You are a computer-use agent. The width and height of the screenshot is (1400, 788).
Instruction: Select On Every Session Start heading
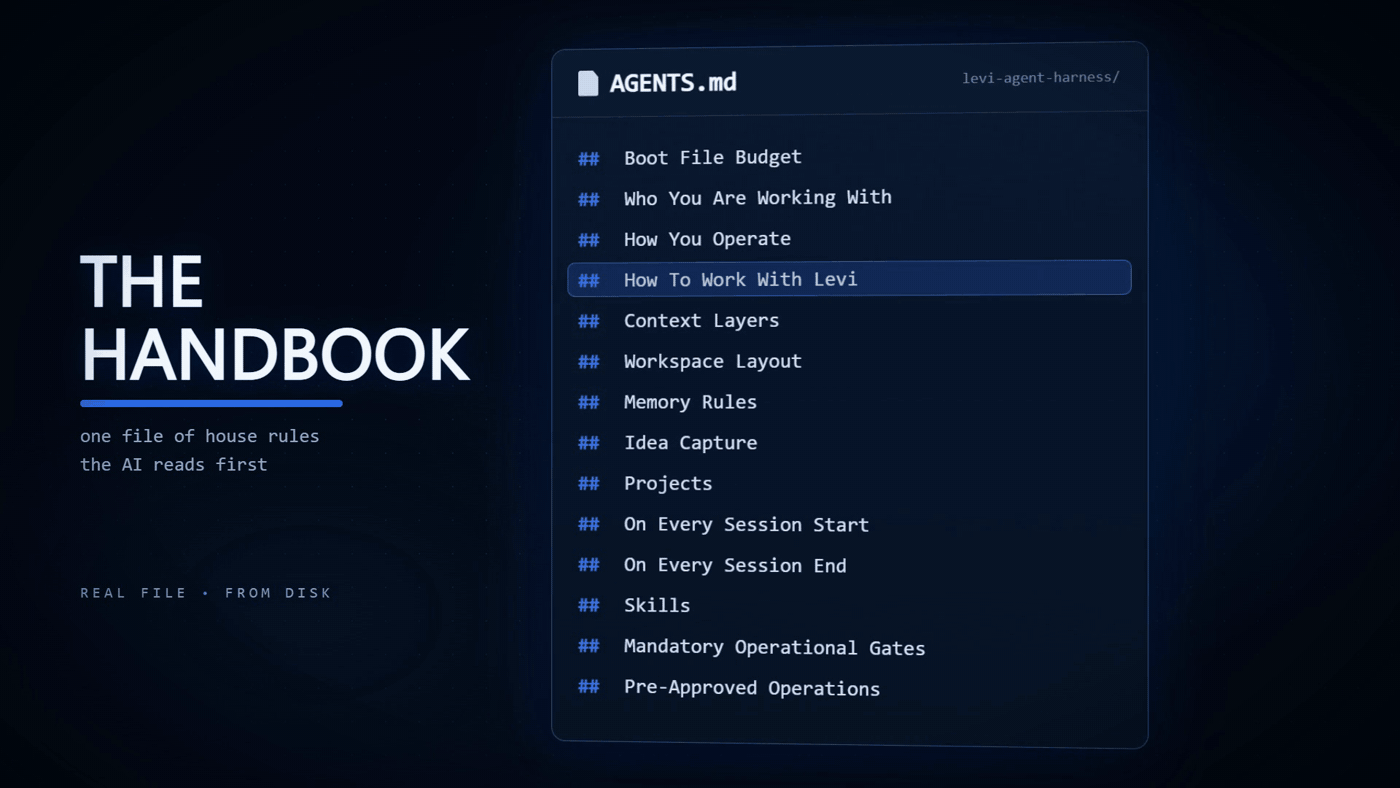[746, 525]
